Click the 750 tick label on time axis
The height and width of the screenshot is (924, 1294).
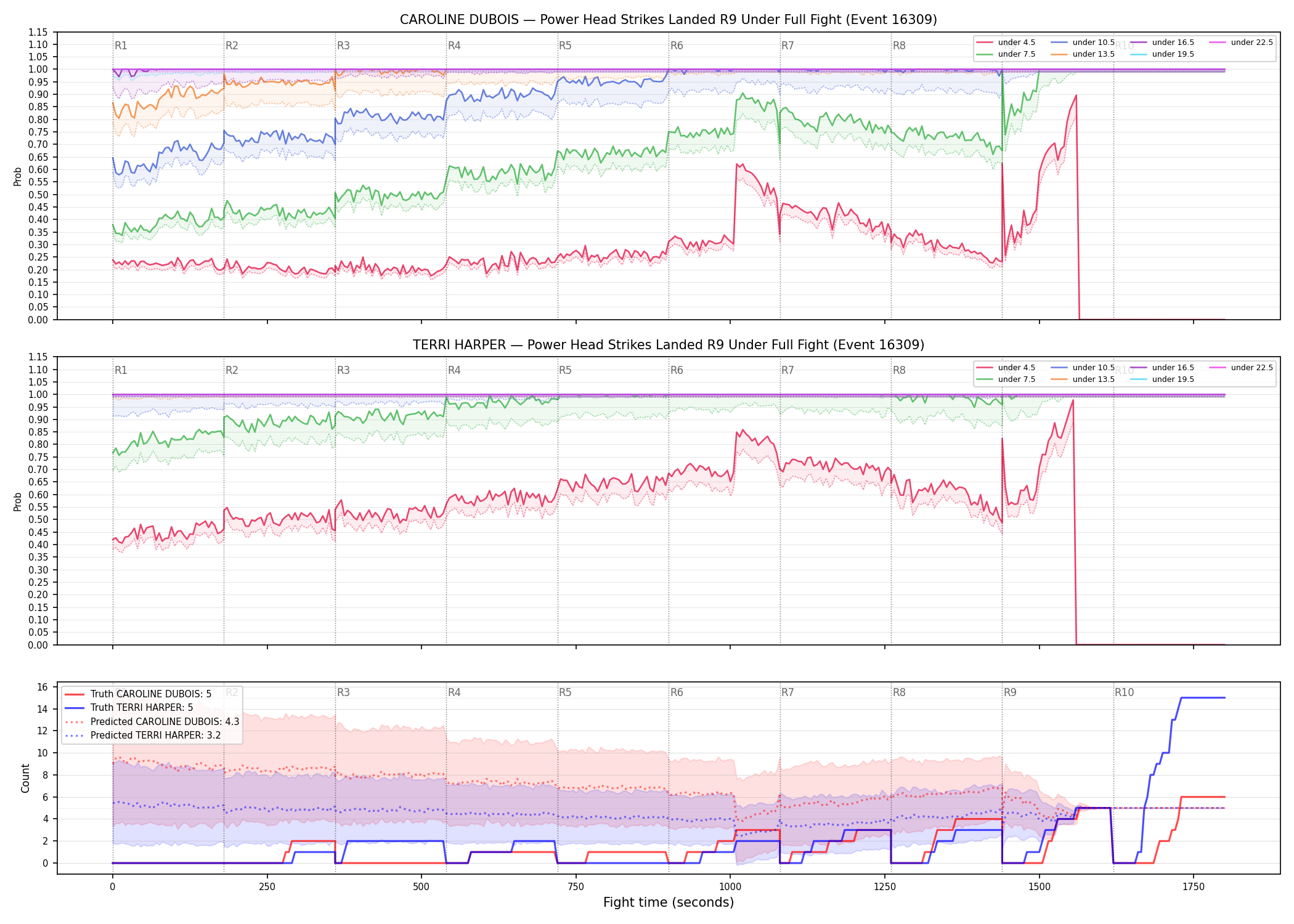coord(576,887)
